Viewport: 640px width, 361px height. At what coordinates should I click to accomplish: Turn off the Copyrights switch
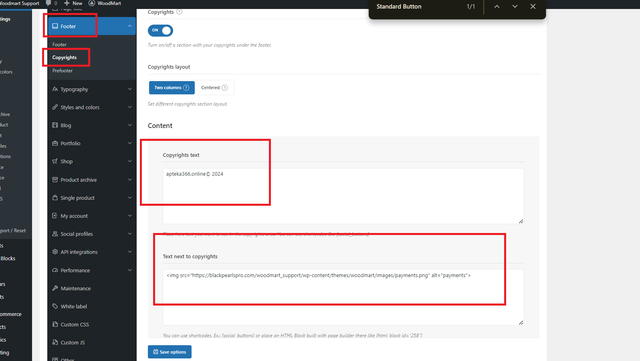coord(160,30)
